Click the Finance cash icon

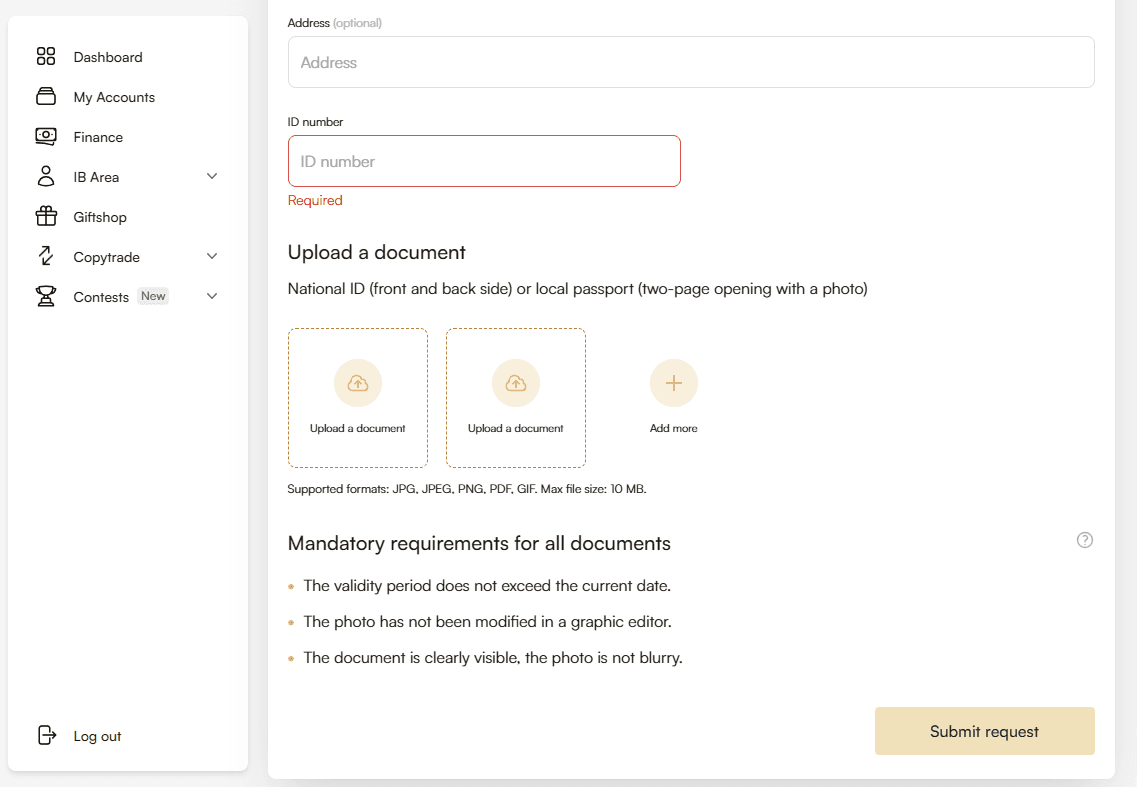pos(46,137)
